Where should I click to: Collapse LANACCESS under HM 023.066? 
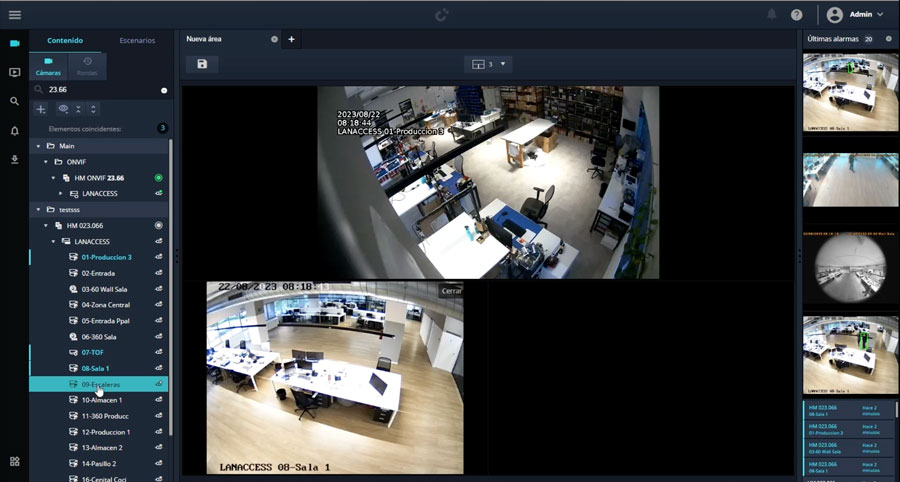(x=53, y=242)
